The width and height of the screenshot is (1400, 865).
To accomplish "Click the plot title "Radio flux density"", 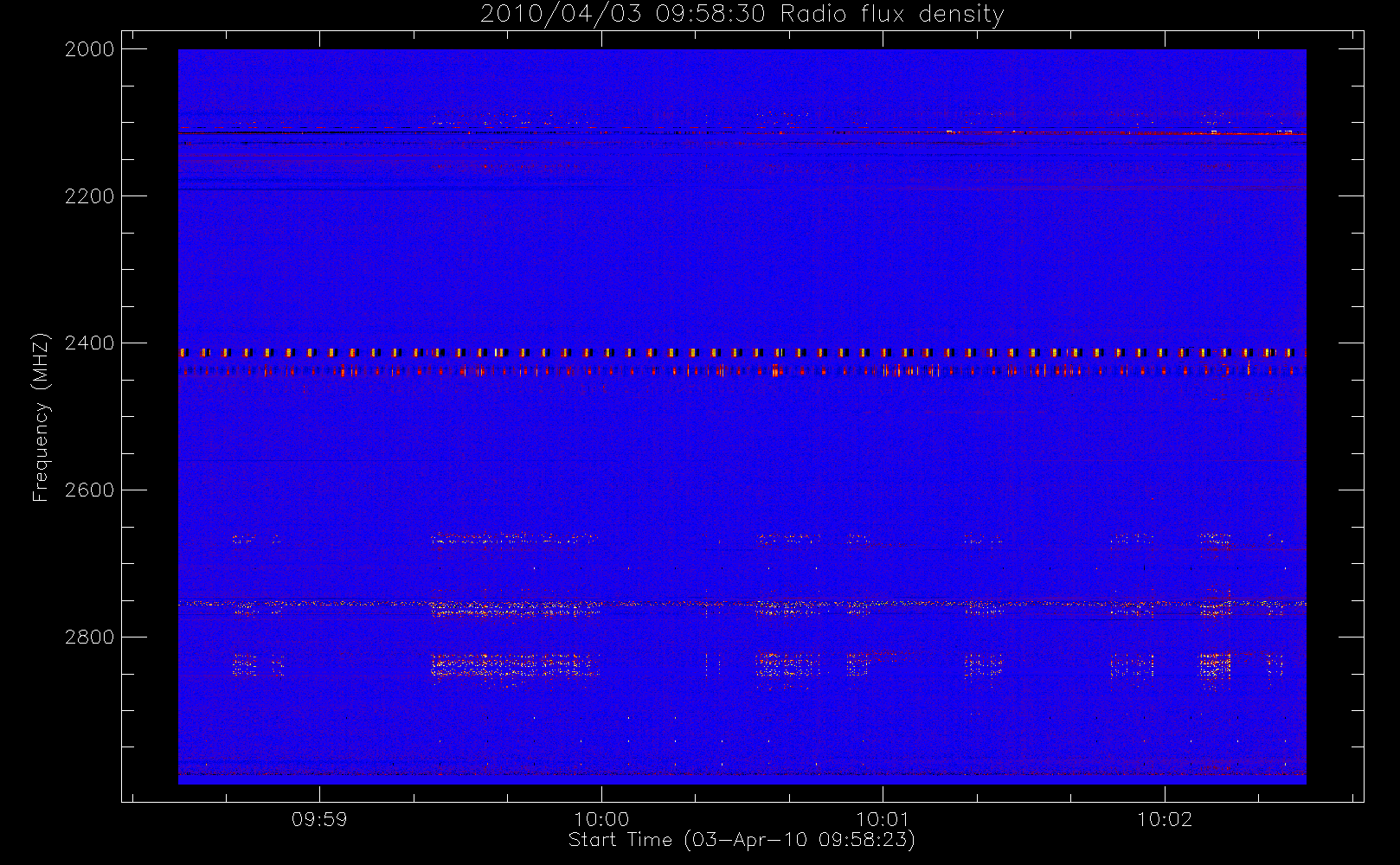I will click(892, 15).
